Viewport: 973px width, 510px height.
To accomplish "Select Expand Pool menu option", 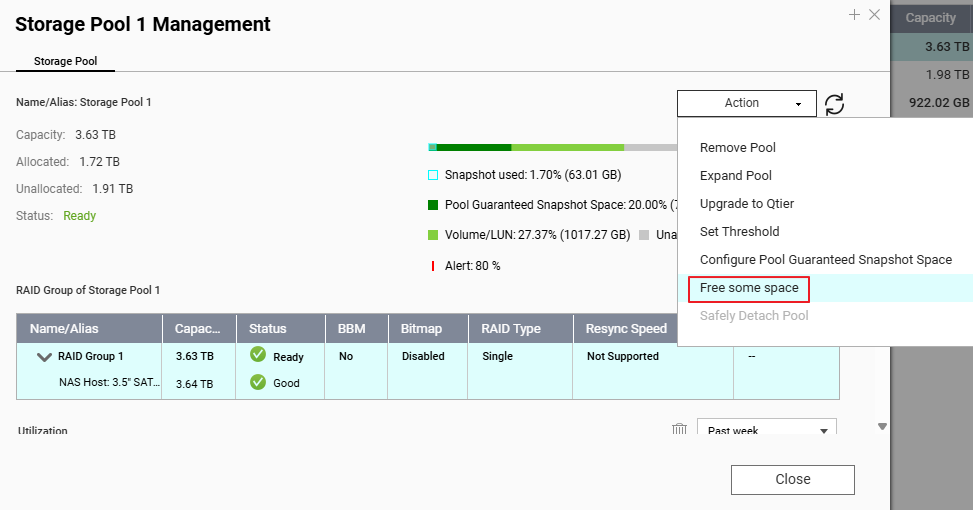I will (736, 176).
